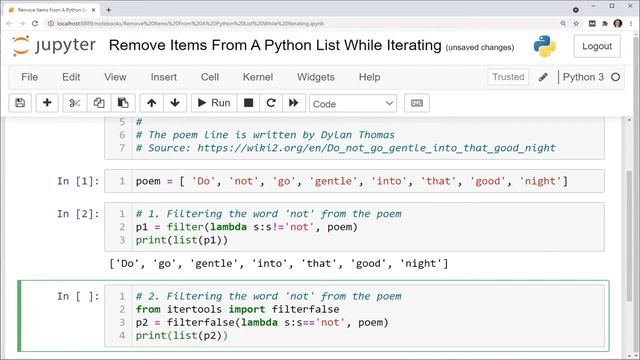Image resolution: width=640 pixels, height=360 pixels.
Task: Click the empty In [ ]: prompt label
Action: click(78, 296)
